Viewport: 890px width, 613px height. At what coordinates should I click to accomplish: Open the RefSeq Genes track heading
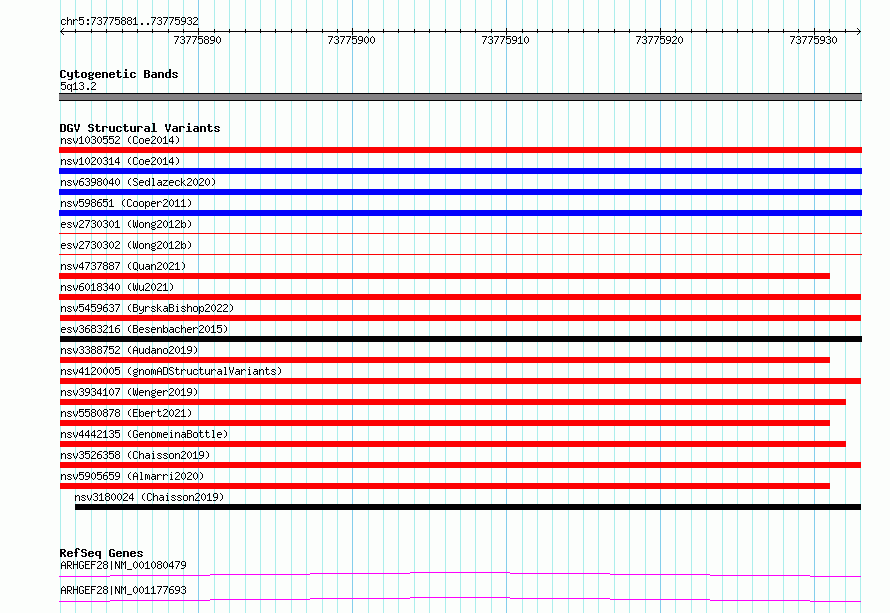click(101, 553)
